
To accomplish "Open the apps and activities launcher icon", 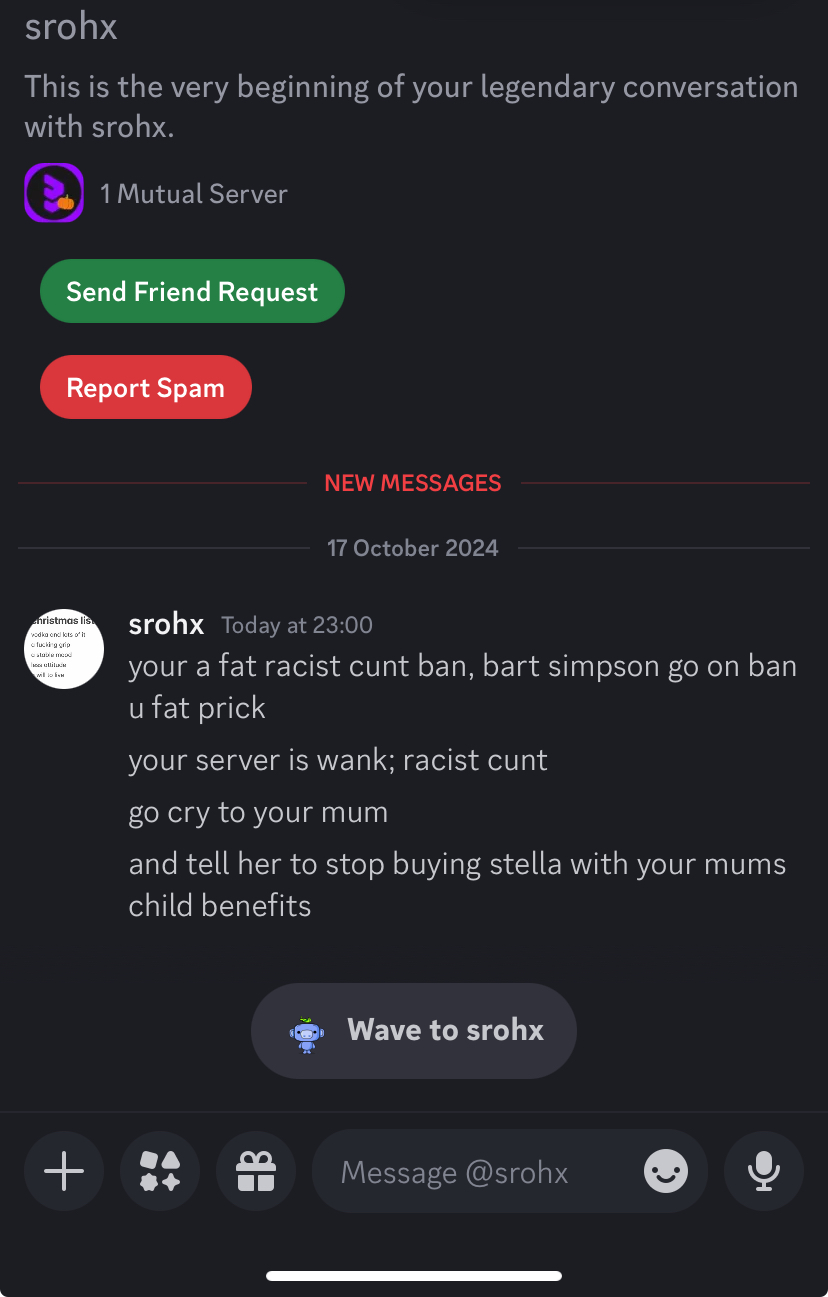I will [160, 1171].
